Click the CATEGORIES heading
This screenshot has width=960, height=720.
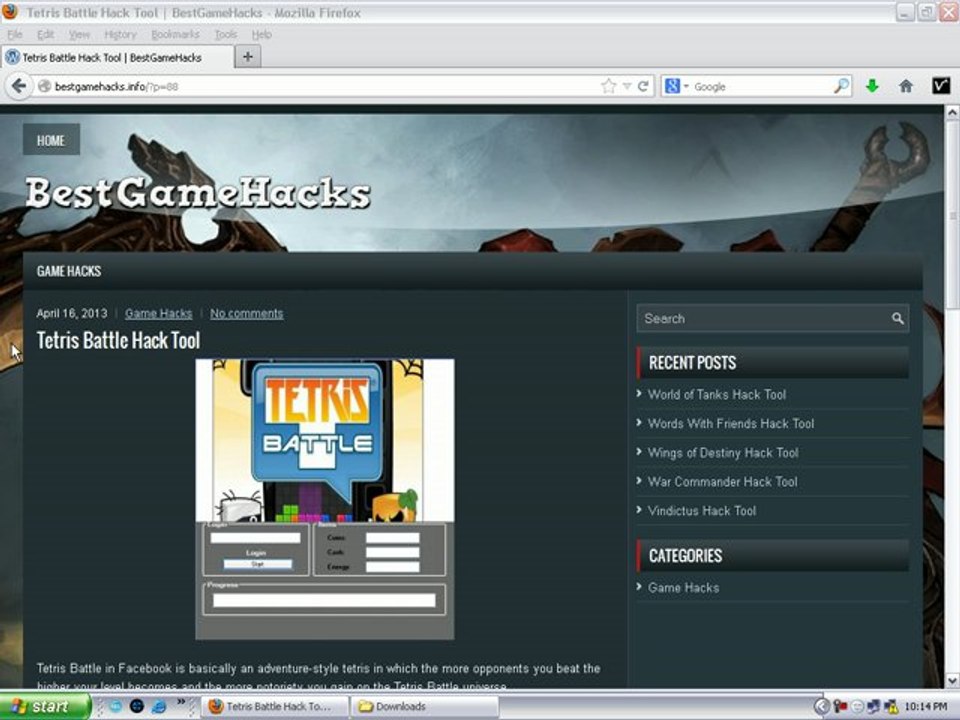click(685, 555)
